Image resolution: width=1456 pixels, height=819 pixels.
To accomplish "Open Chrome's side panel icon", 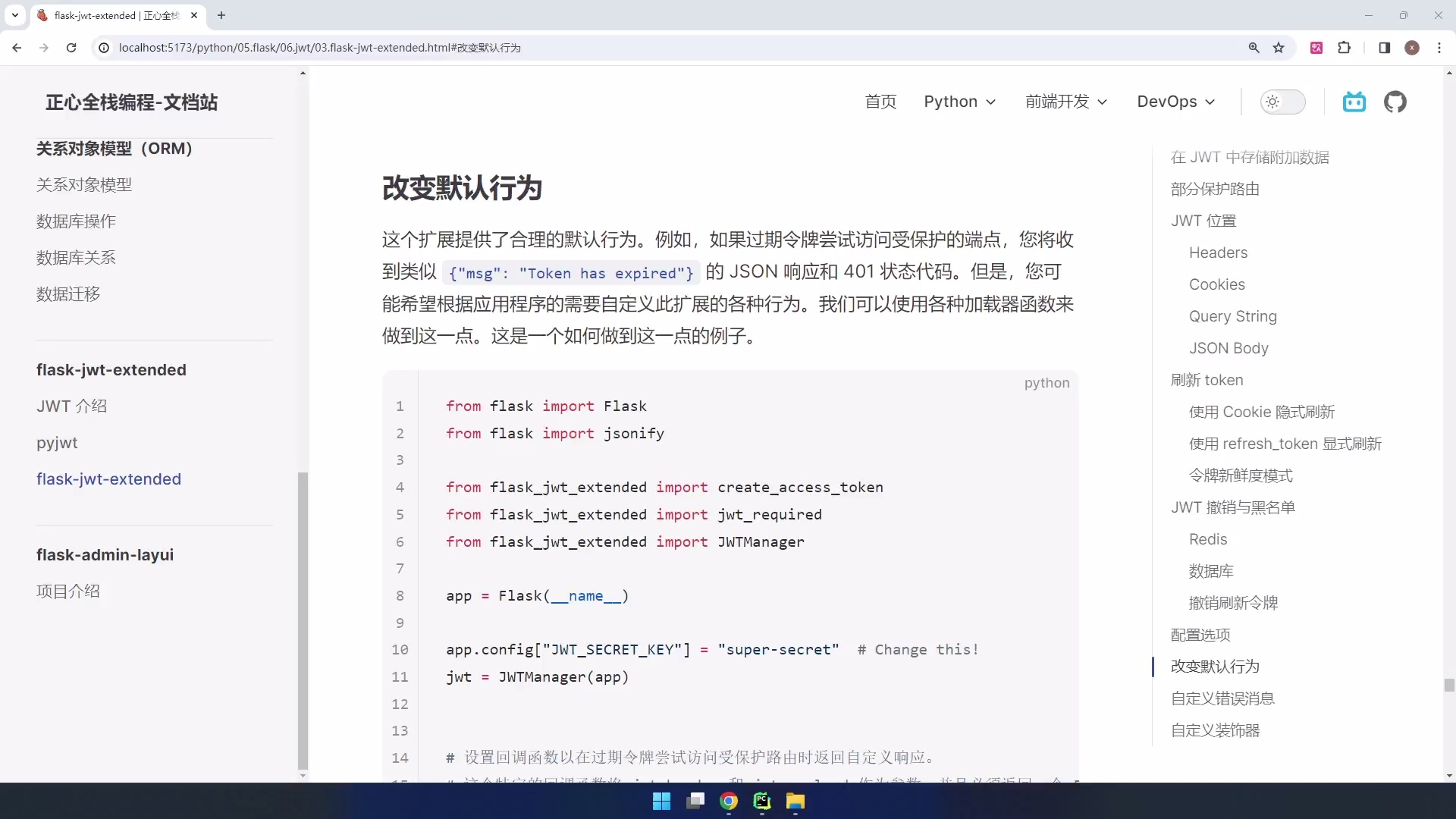I will (1384, 47).
